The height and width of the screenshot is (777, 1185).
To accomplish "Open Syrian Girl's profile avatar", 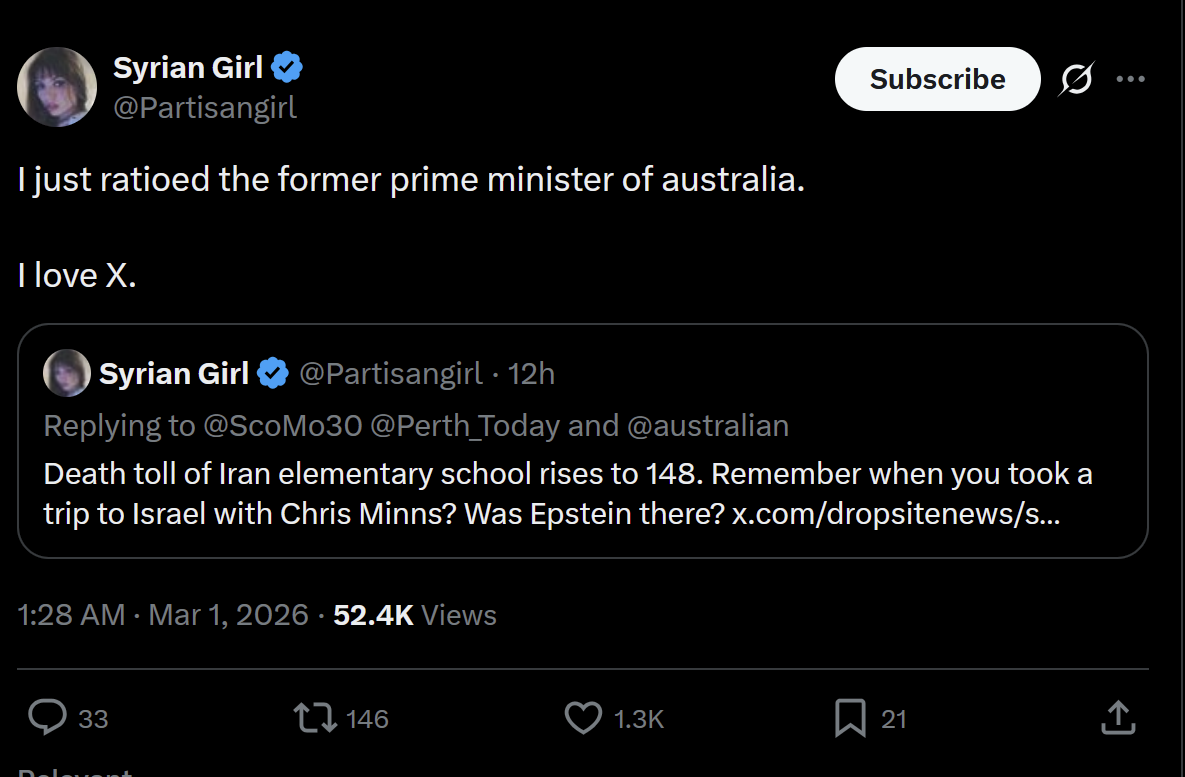I will [57, 87].
